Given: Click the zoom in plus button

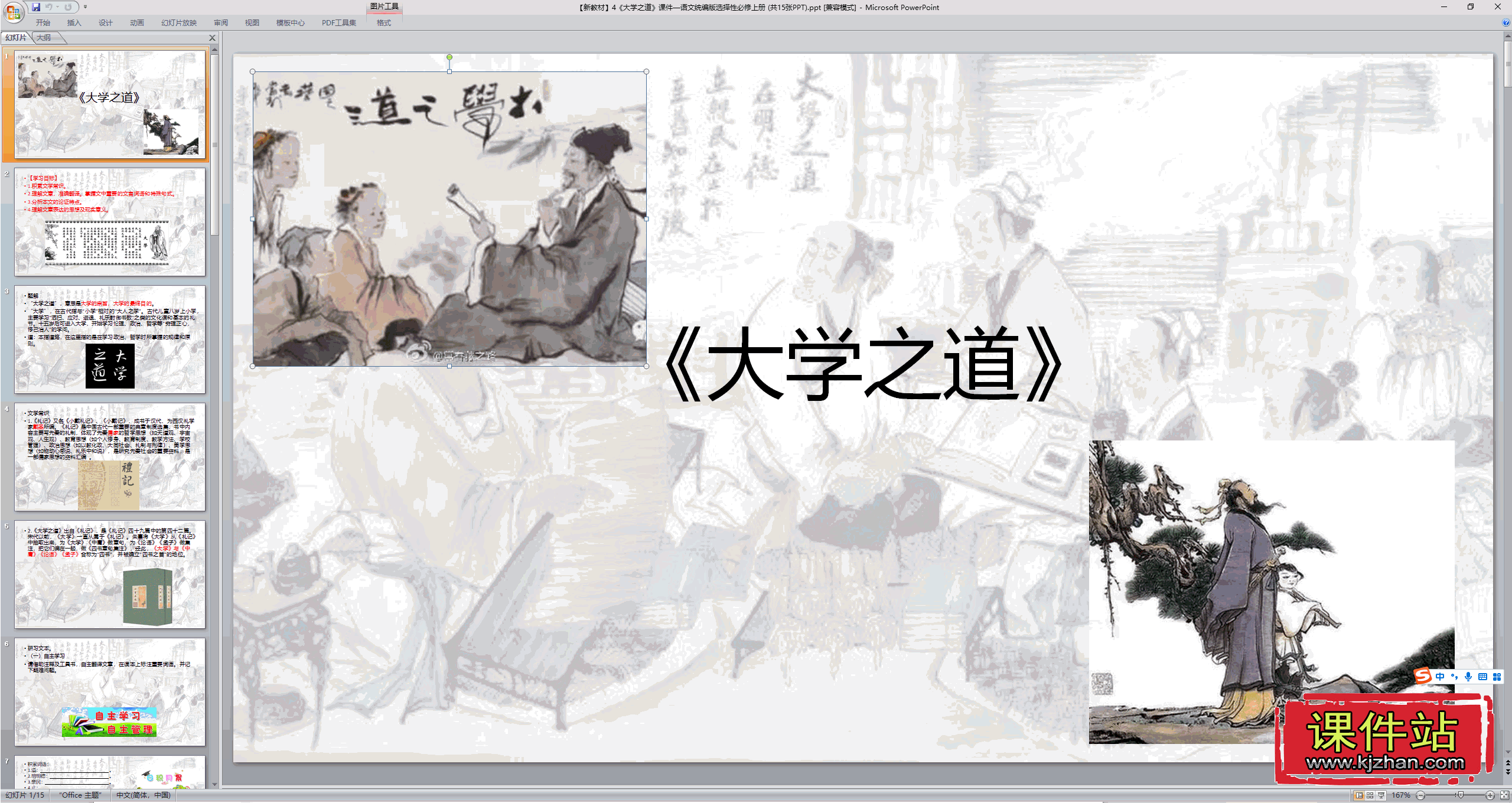Looking at the screenshot, I should 1490,795.
